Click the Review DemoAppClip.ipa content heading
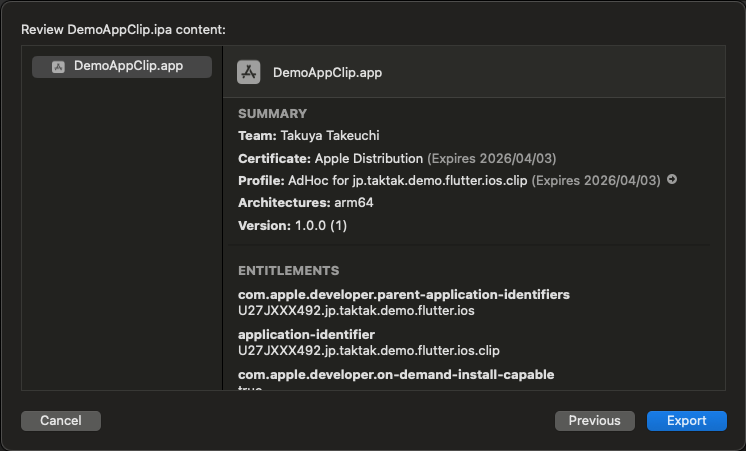Screen dimensions: 746x451 [x=124, y=29]
